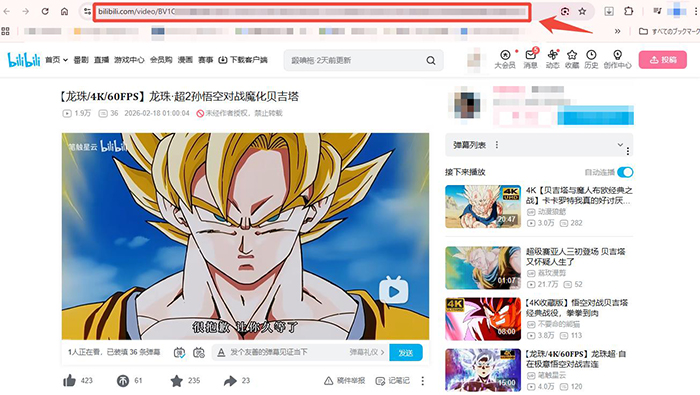Open the 会员购 nav item

click(161, 60)
